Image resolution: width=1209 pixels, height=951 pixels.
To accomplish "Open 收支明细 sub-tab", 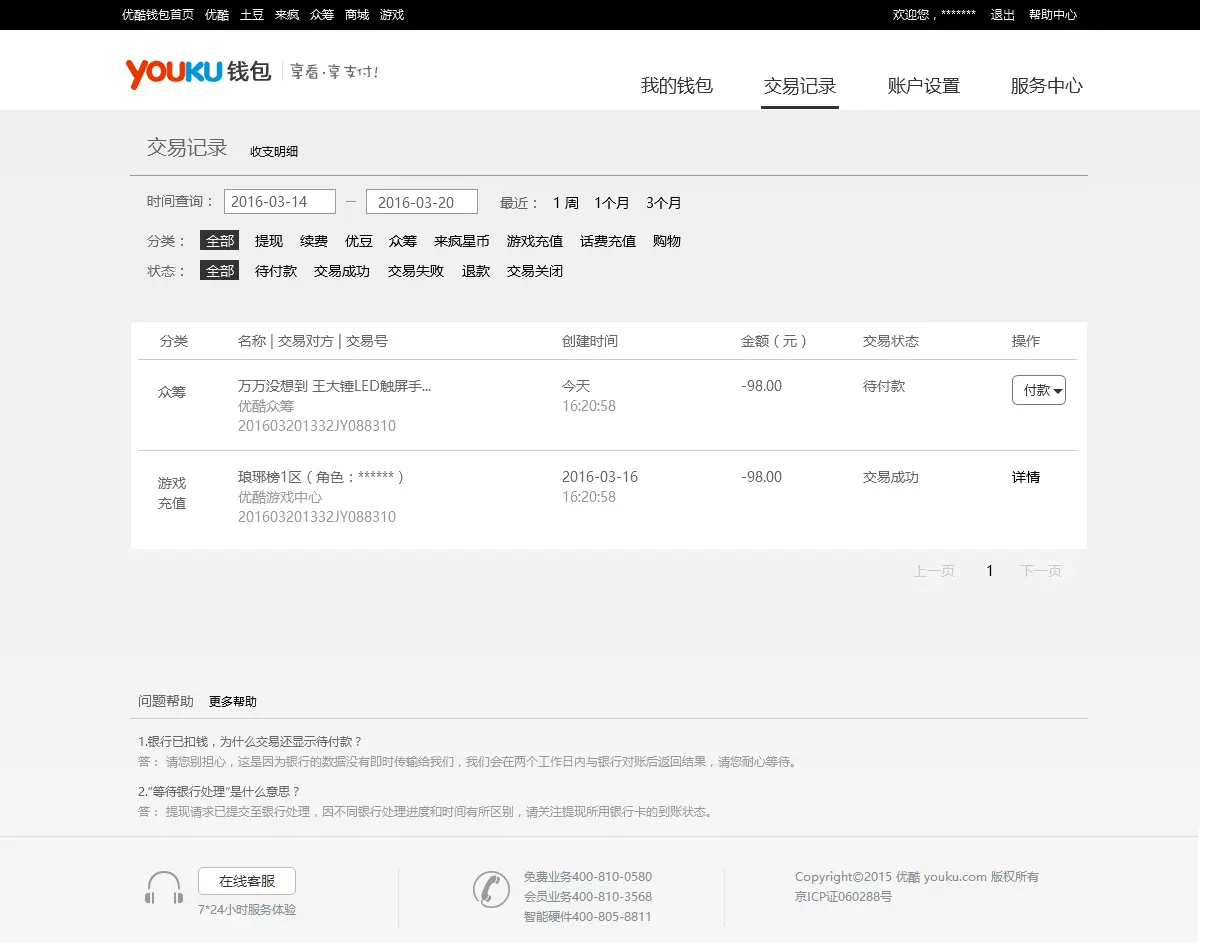I will (274, 152).
